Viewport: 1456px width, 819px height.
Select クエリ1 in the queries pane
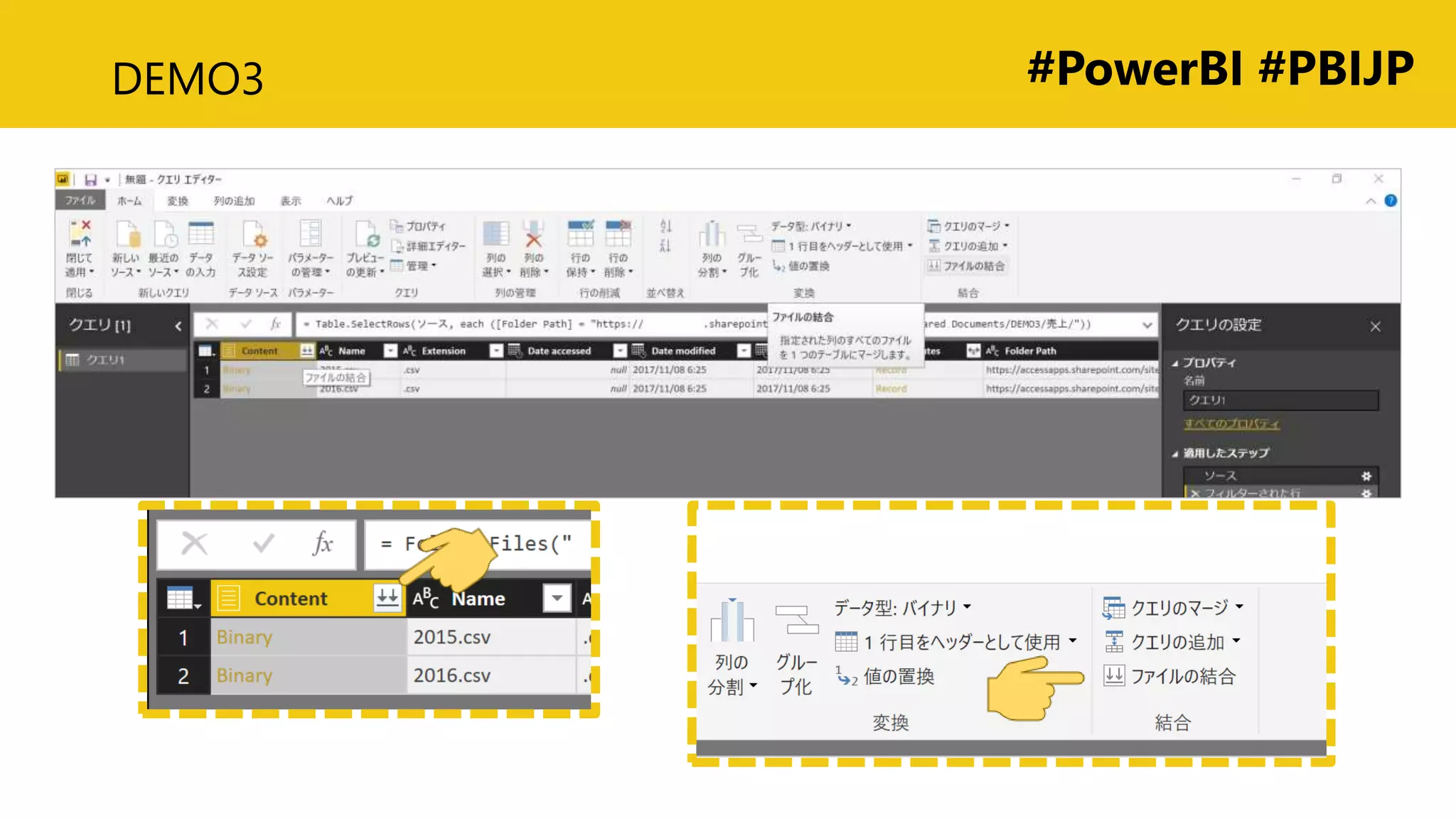[122, 360]
